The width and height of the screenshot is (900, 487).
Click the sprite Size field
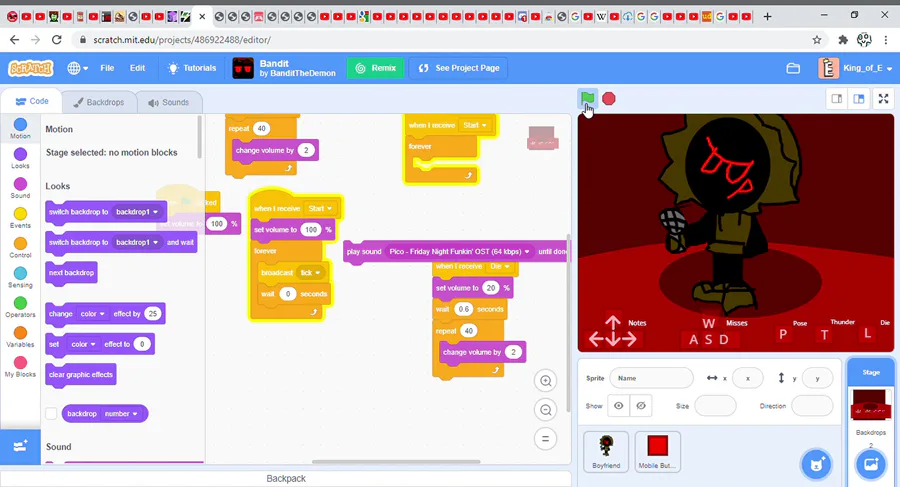(715, 405)
